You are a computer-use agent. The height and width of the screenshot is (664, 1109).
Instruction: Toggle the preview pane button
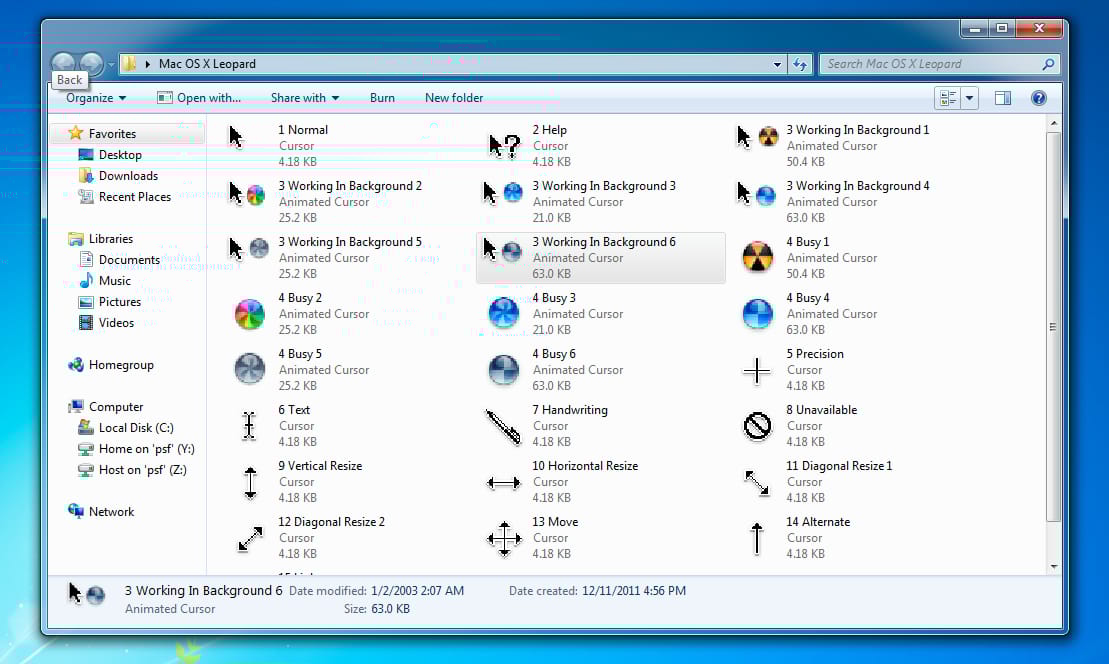tap(1003, 98)
